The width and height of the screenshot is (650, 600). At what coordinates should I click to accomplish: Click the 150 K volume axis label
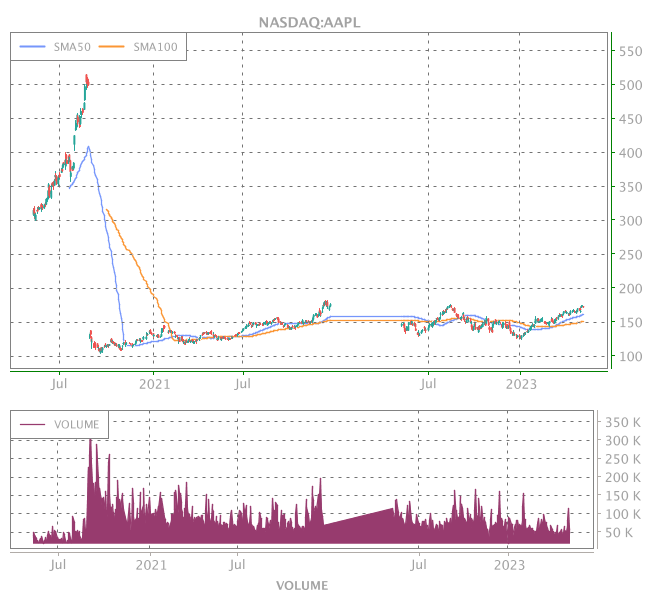[623, 496]
